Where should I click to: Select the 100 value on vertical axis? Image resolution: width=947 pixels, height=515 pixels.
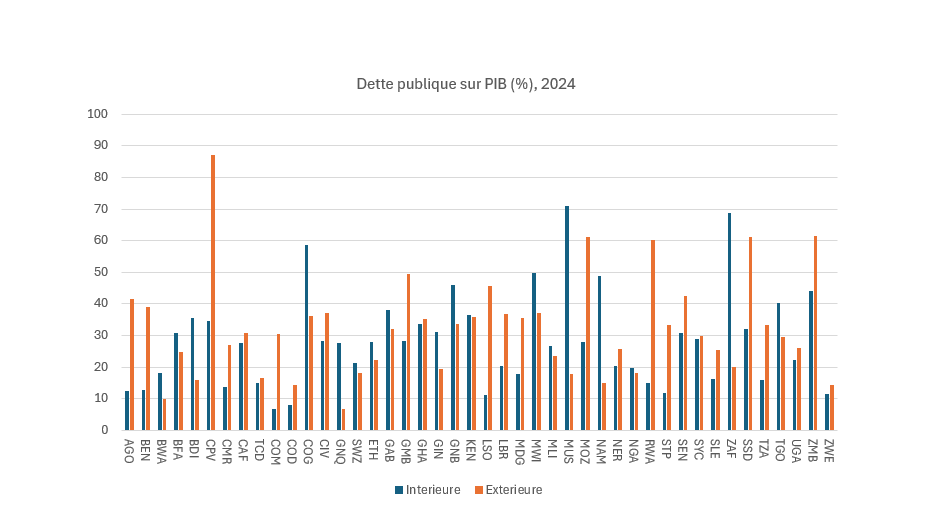click(98, 114)
